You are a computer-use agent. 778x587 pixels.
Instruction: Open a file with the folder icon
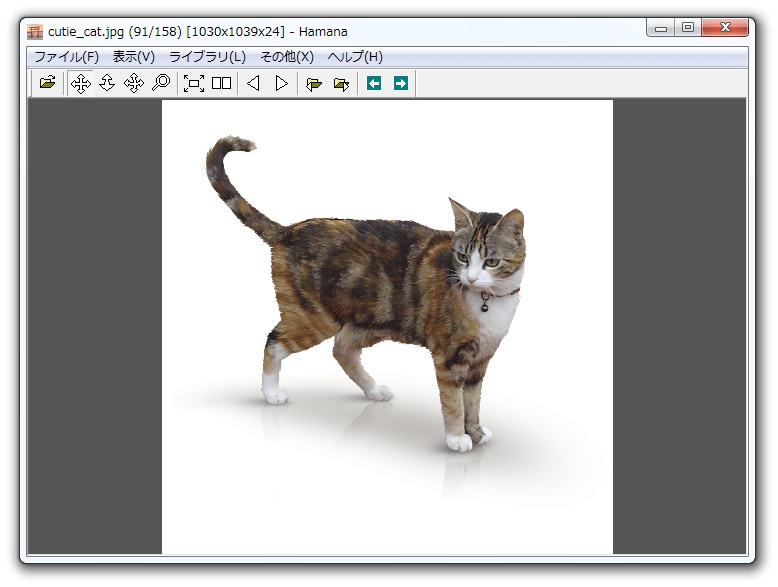tap(47, 82)
